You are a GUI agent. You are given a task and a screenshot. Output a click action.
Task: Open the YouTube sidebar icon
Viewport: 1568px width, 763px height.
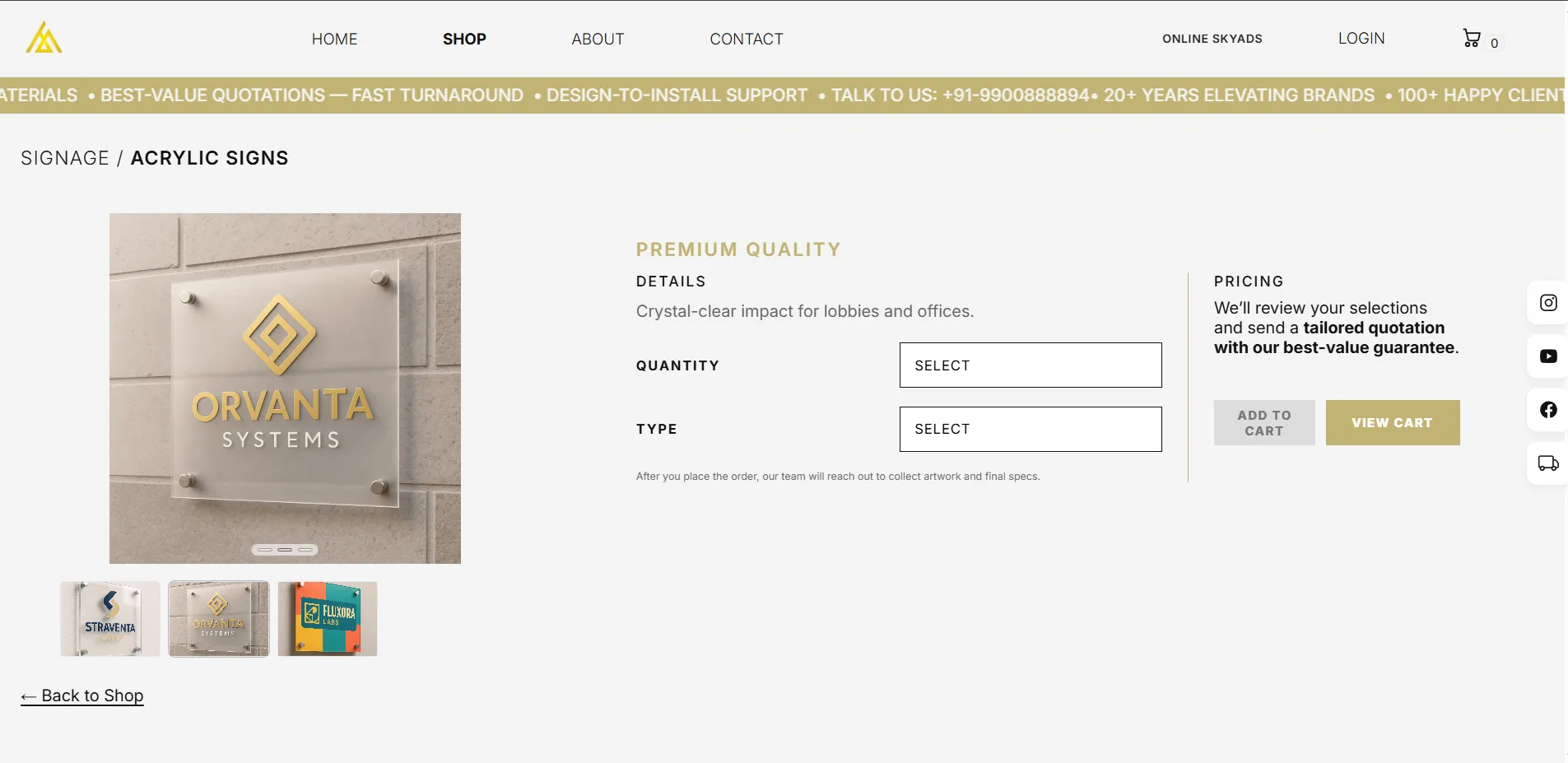(x=1548, y=356)
